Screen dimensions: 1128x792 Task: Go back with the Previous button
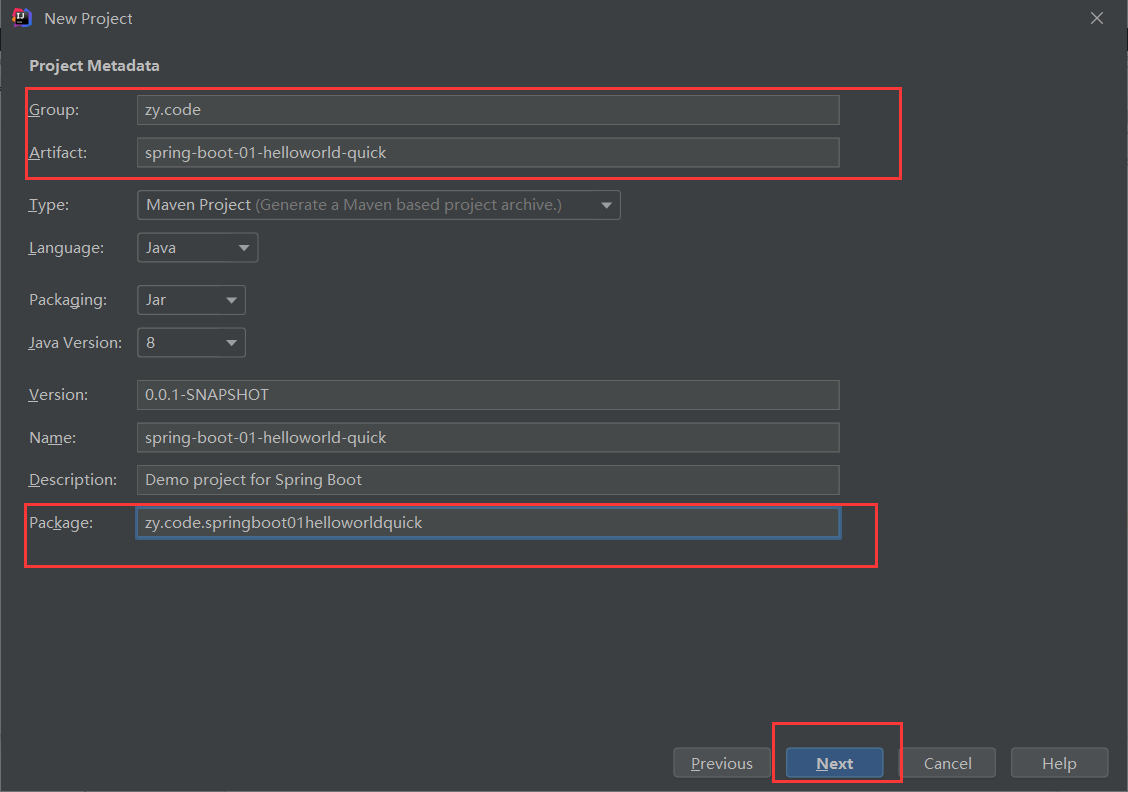(722, 763)
